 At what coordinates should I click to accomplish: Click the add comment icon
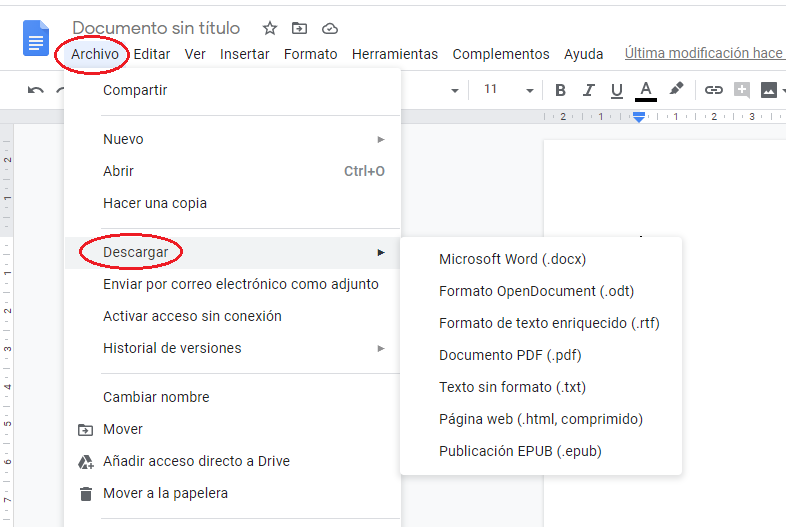coord(742,90)
